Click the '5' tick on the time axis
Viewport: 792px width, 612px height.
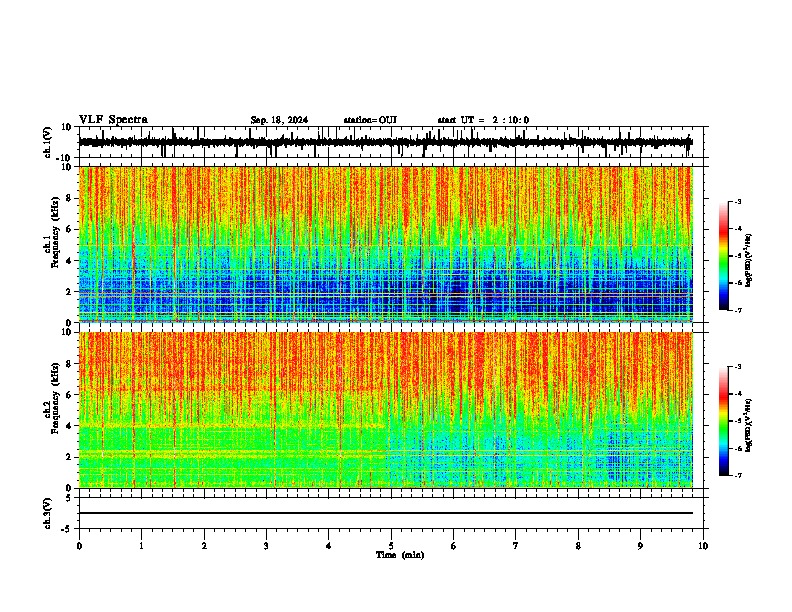pos(391,546)
